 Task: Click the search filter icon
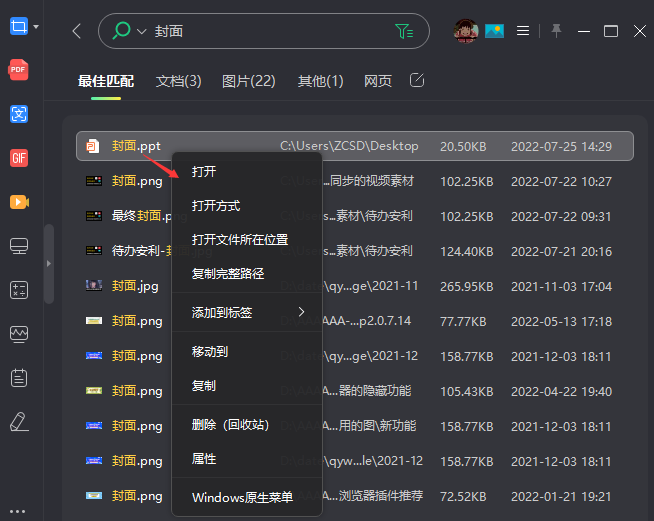404,32
